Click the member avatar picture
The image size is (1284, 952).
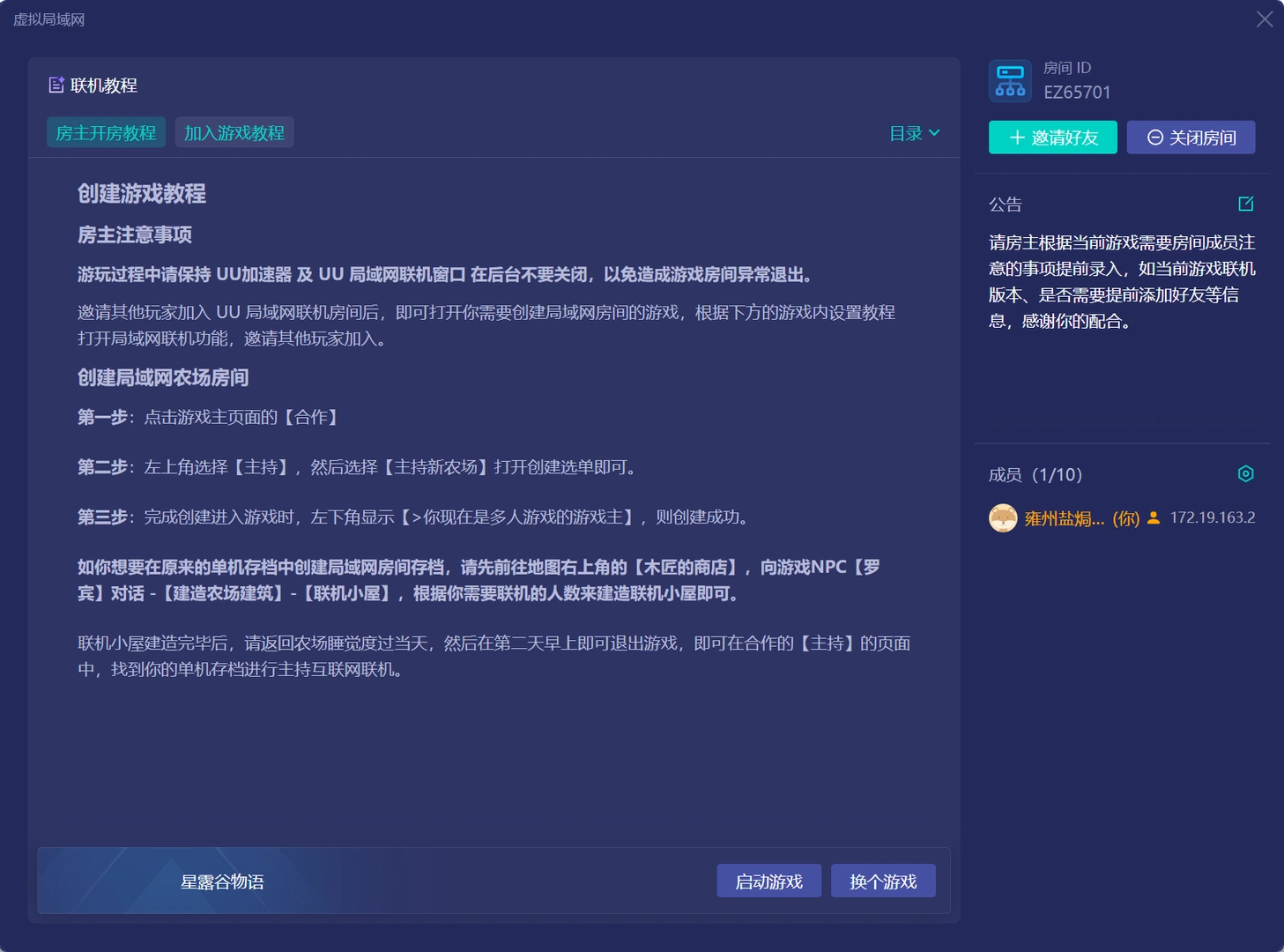click(x=1003, y=518)
